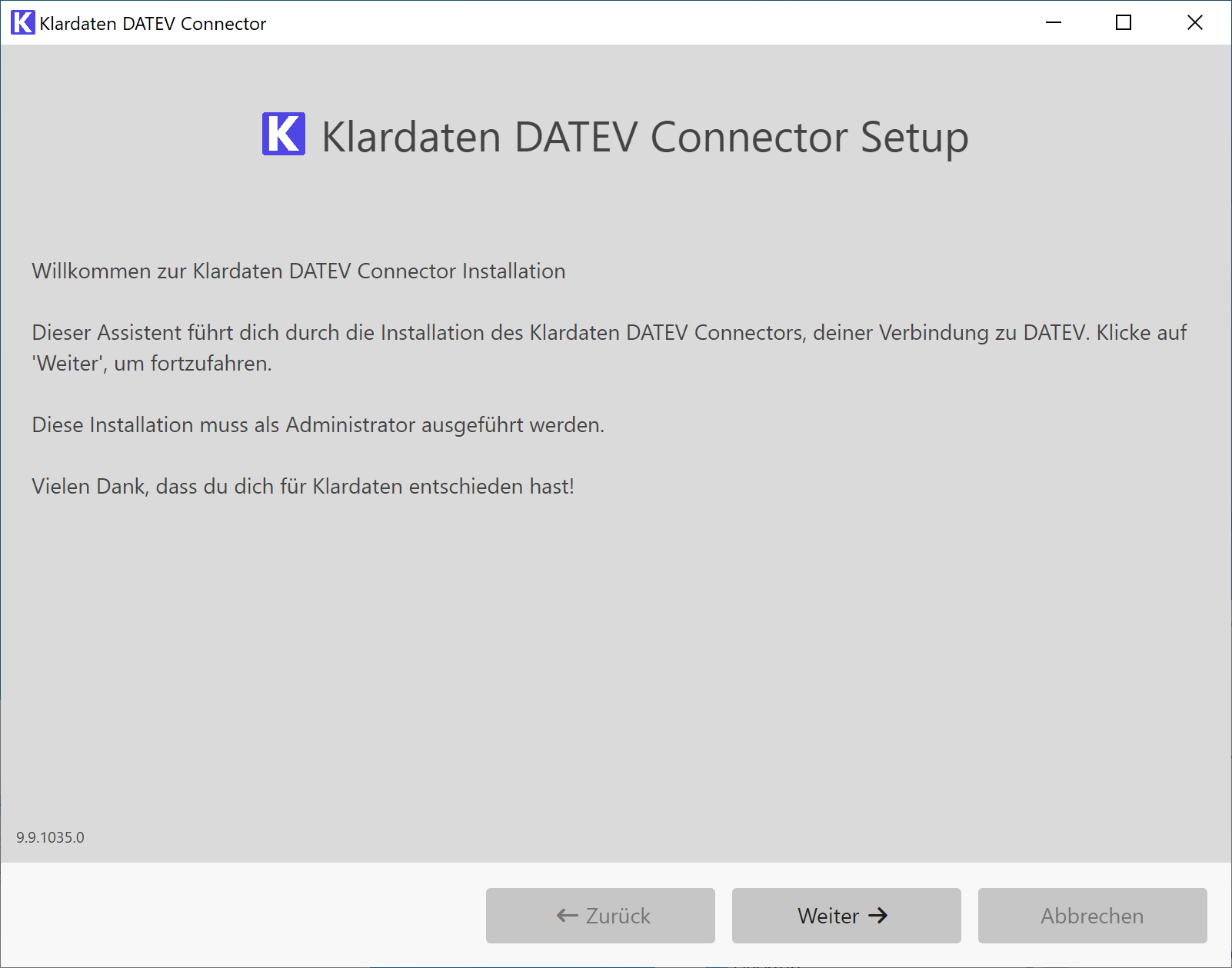Click the Klardaten K icon in title bar

coord(22,23)
